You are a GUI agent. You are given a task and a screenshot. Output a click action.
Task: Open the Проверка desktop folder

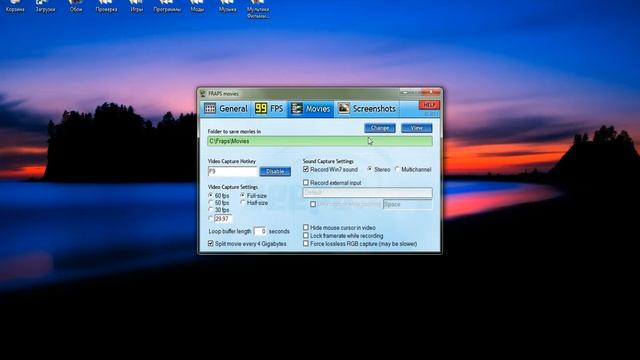pos(106,6)
